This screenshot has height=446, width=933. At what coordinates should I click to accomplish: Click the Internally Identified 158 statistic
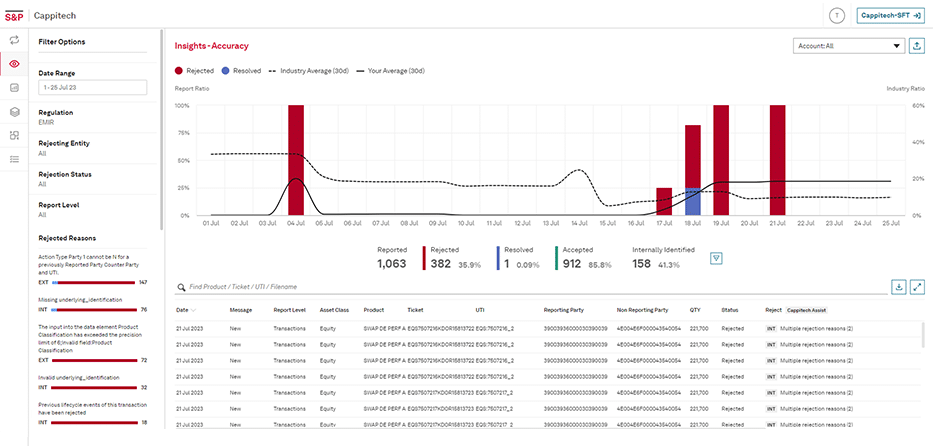tap(663, 258)
